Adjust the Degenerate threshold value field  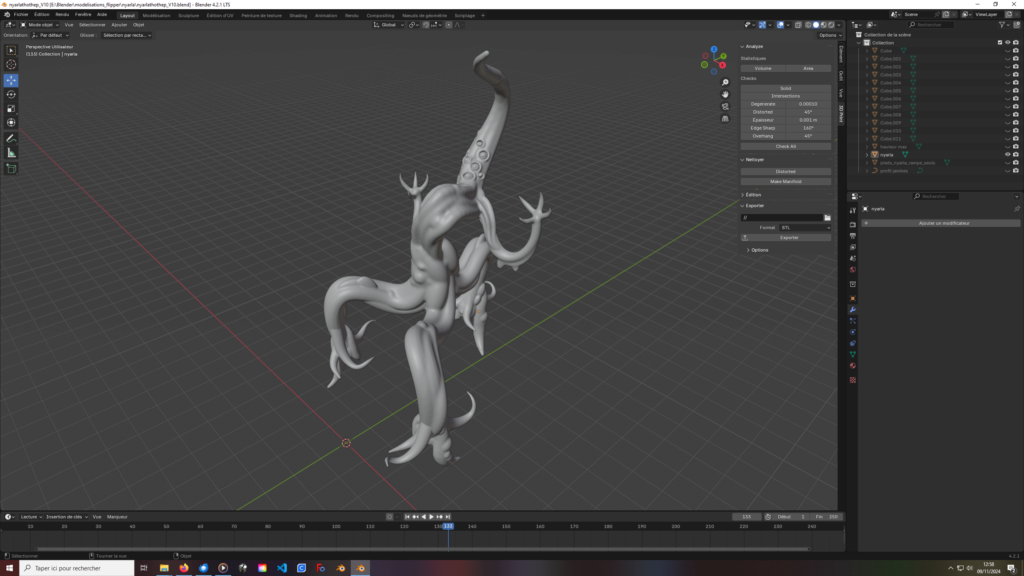(x=808, y=104)
